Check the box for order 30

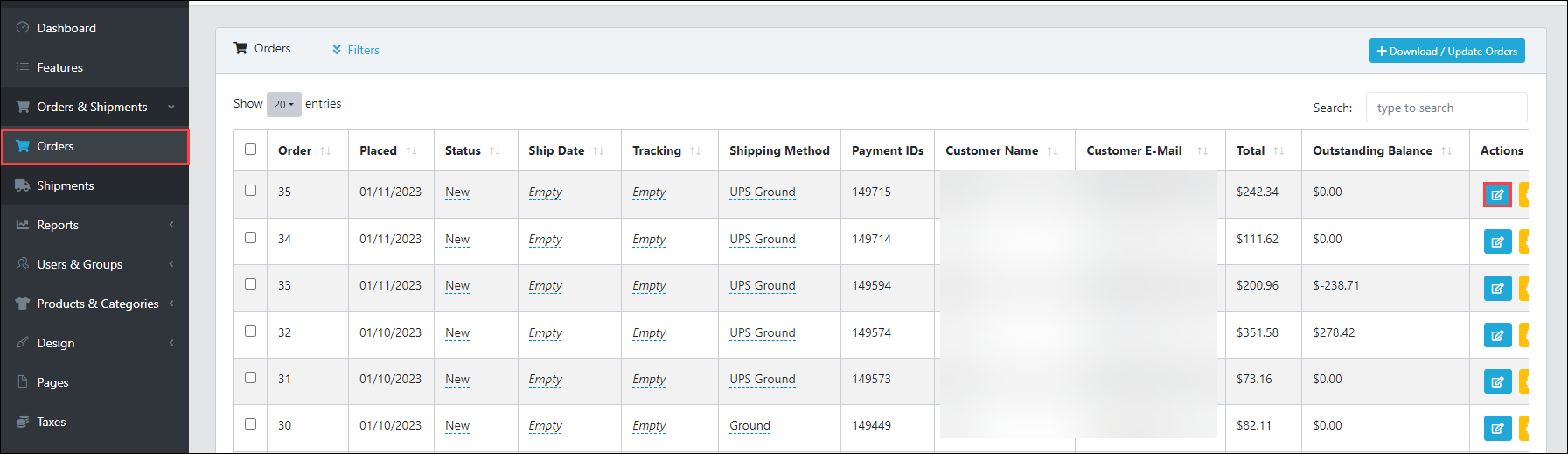click(251, 424)
